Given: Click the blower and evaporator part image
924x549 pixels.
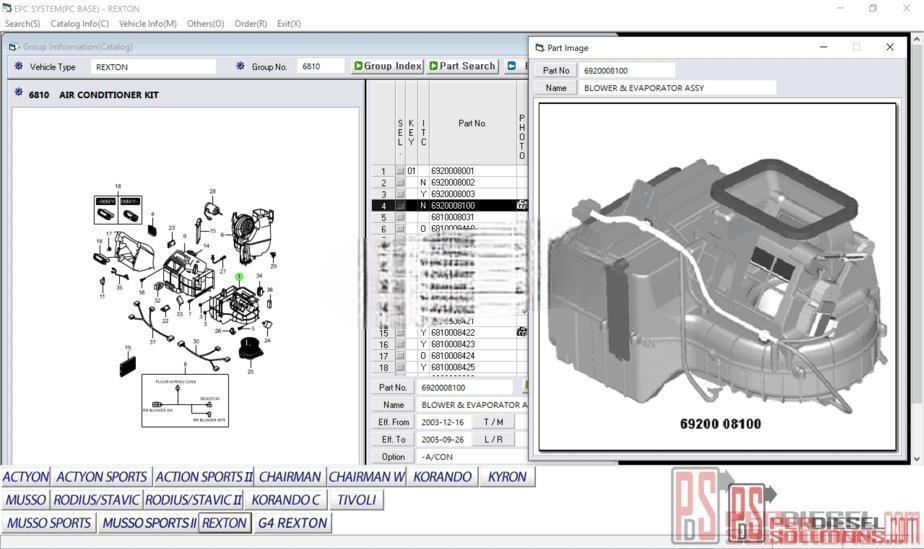Looking at the screenshot, I should [717, 277].
